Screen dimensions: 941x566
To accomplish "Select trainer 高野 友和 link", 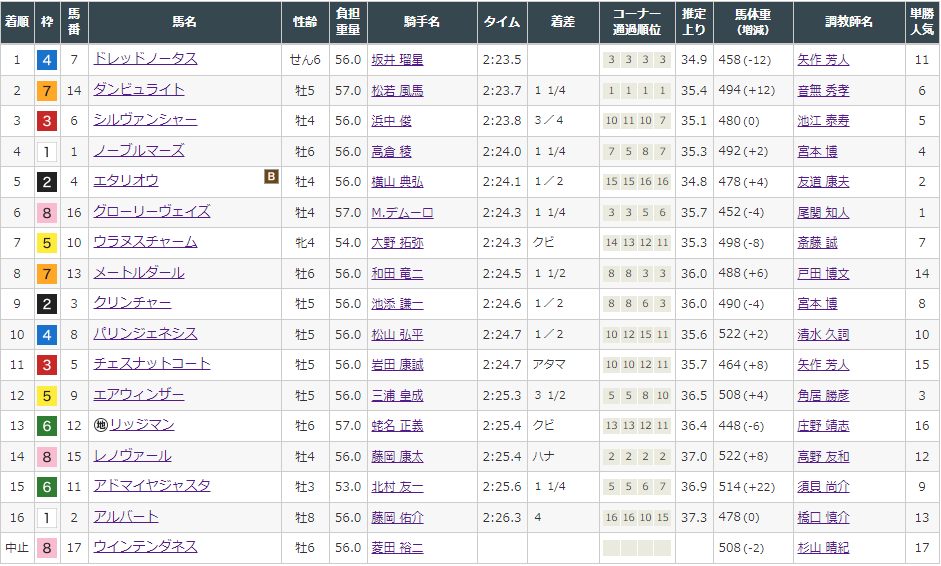I will (823, 457).
